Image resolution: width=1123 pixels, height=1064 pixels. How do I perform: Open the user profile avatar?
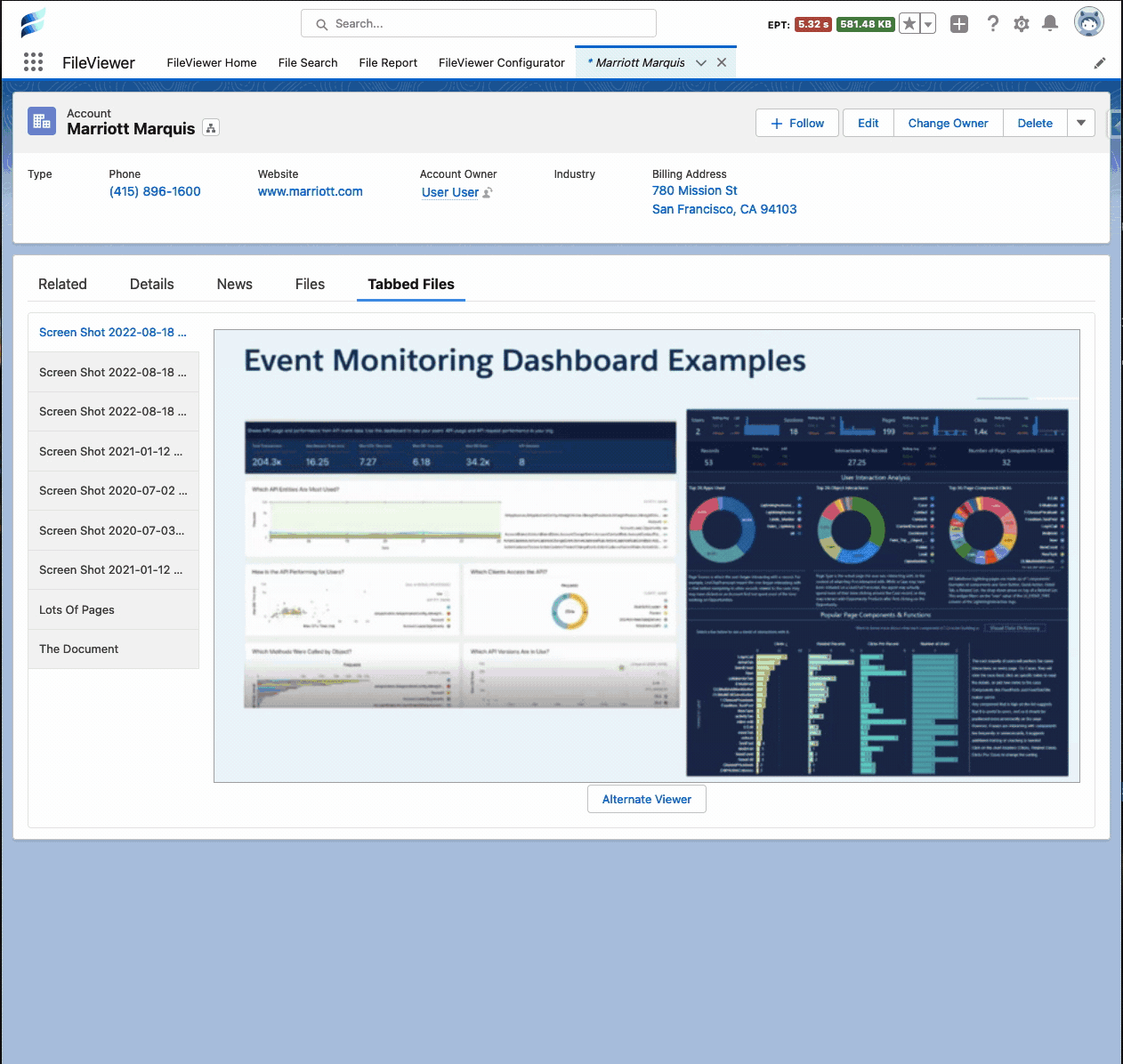pos(1088,22)
